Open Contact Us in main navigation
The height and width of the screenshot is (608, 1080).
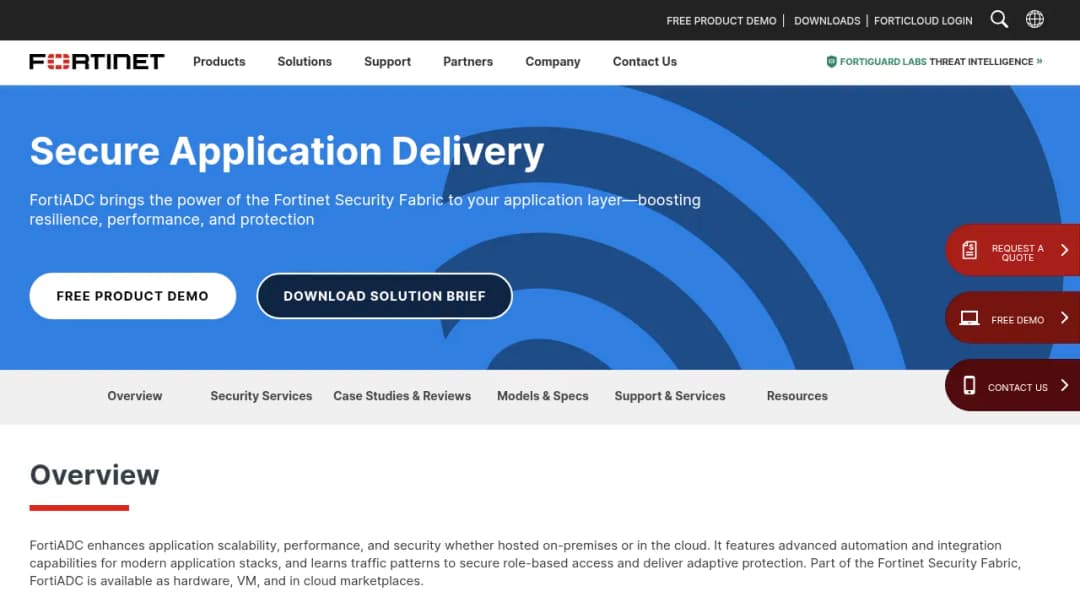(645, 61)
